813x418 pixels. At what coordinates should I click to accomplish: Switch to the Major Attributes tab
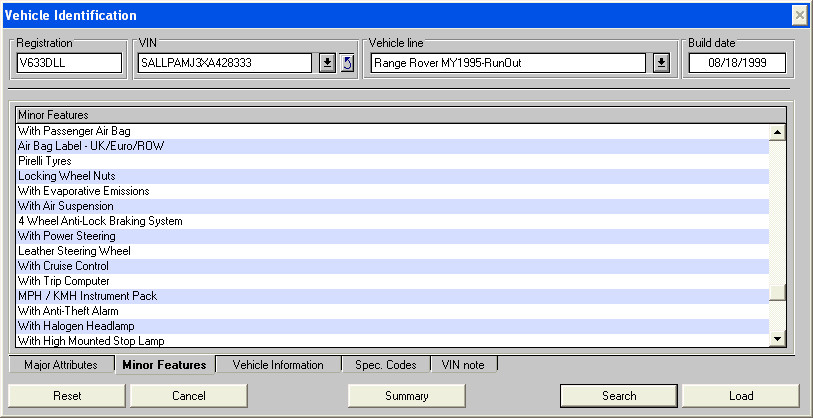pos(61,365)
